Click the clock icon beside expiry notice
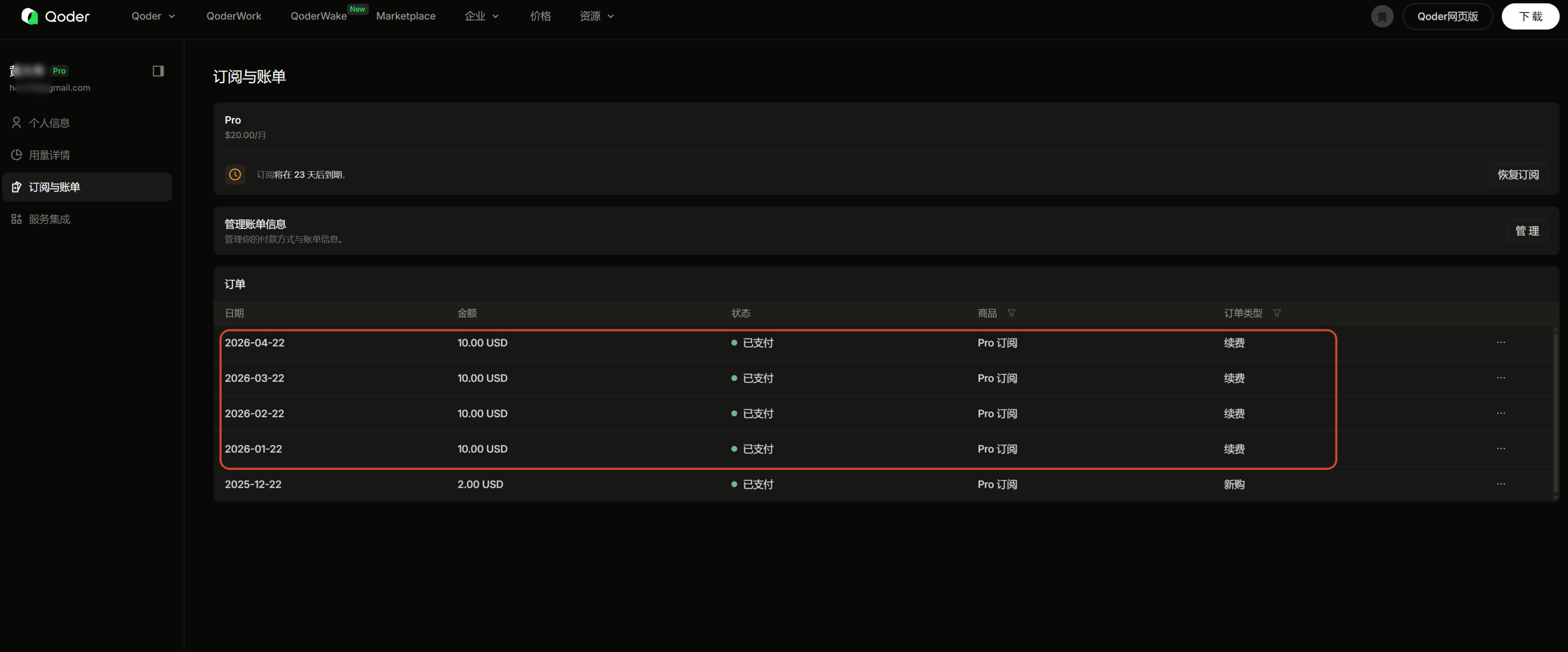 point(235,174)
